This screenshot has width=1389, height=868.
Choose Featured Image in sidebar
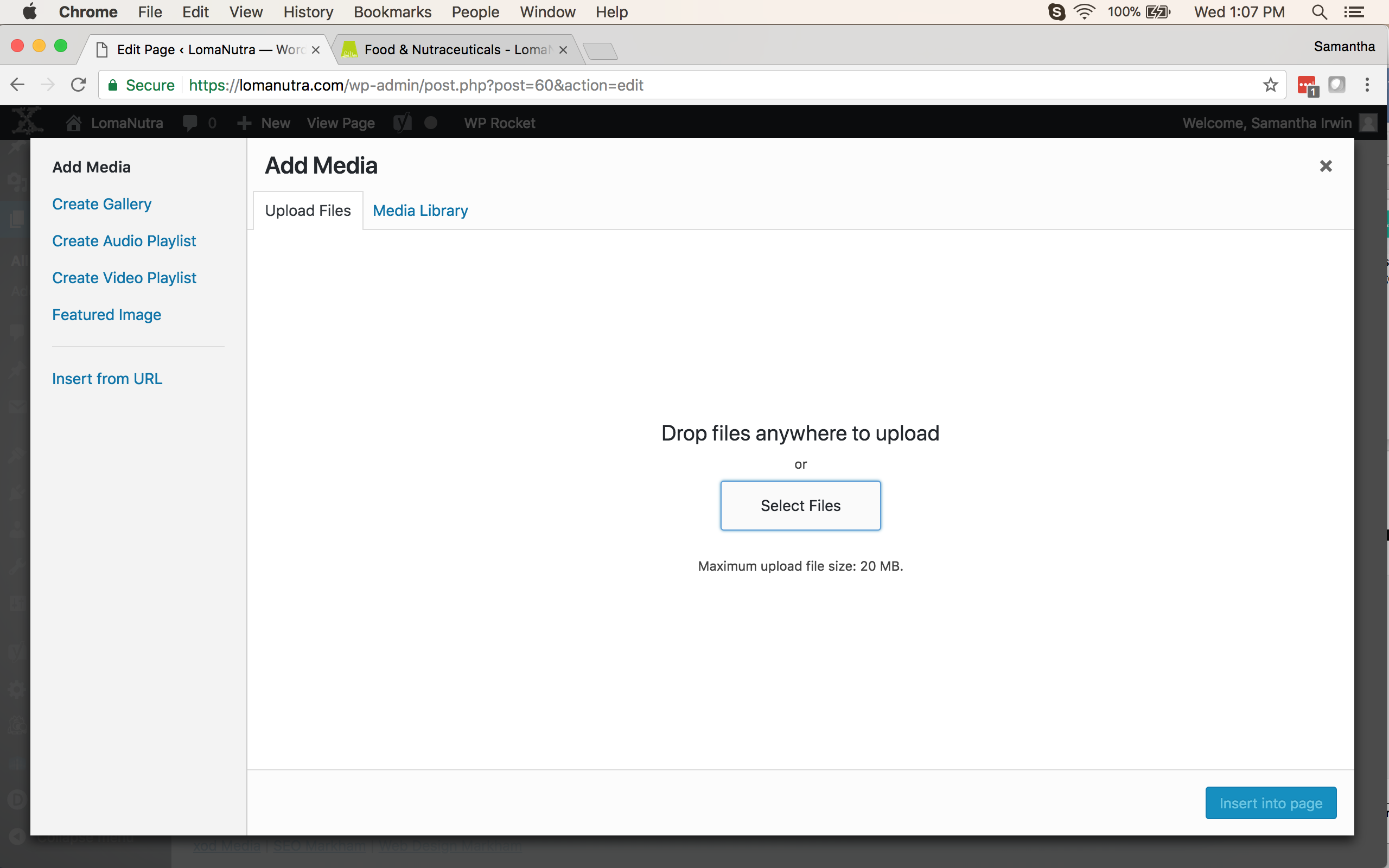click(107, 315)
